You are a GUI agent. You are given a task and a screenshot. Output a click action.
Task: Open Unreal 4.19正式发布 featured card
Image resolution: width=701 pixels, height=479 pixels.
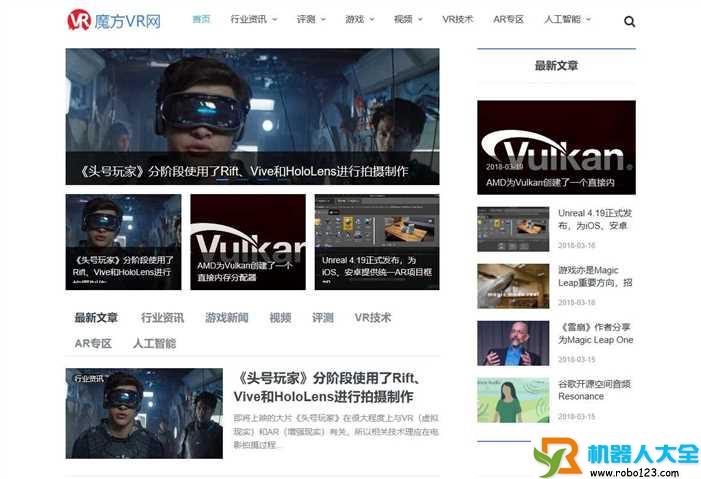click(377, 242)
